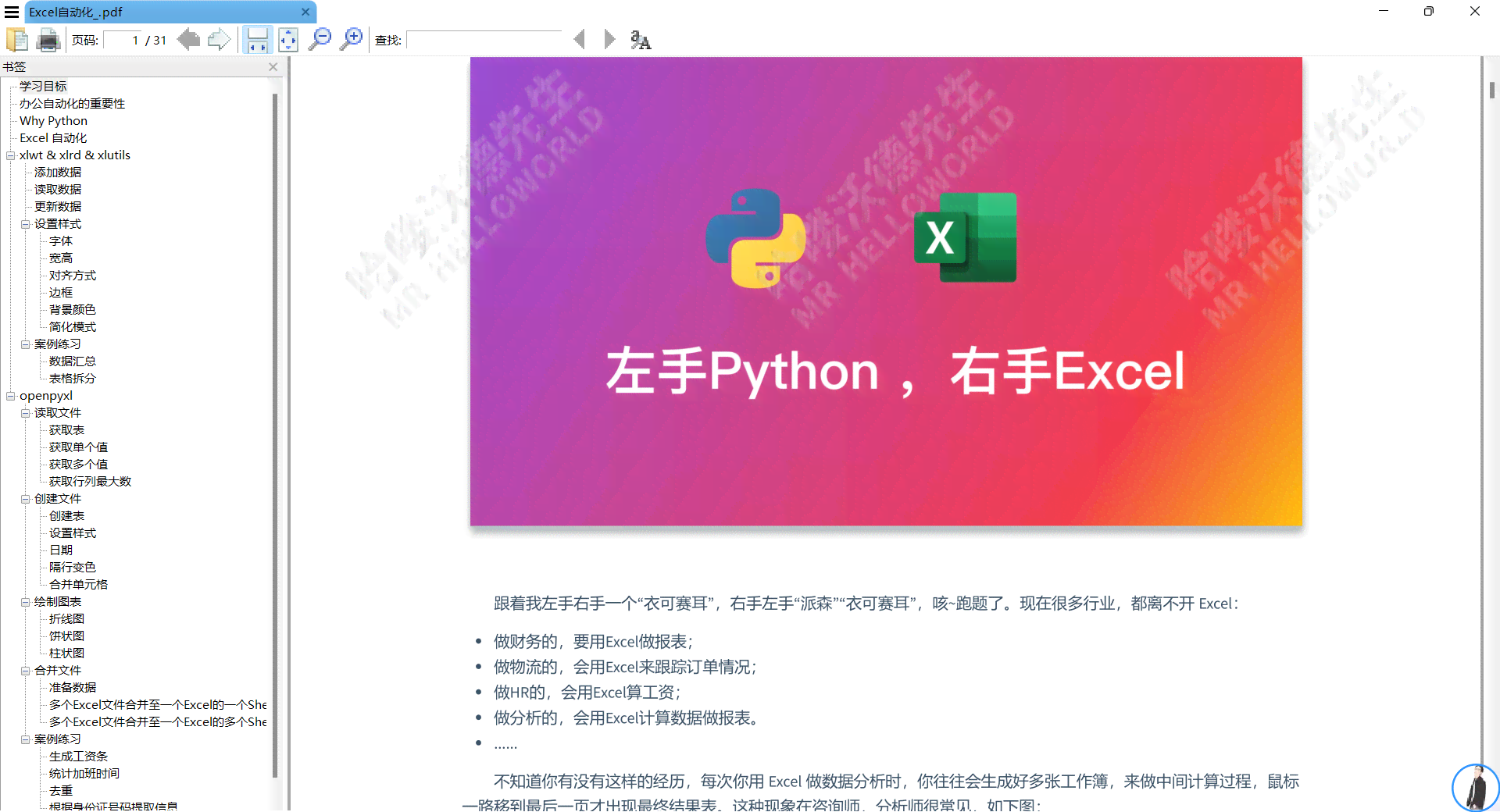
Task: Select the 边框 bookmark
Action: pos(61,293)
